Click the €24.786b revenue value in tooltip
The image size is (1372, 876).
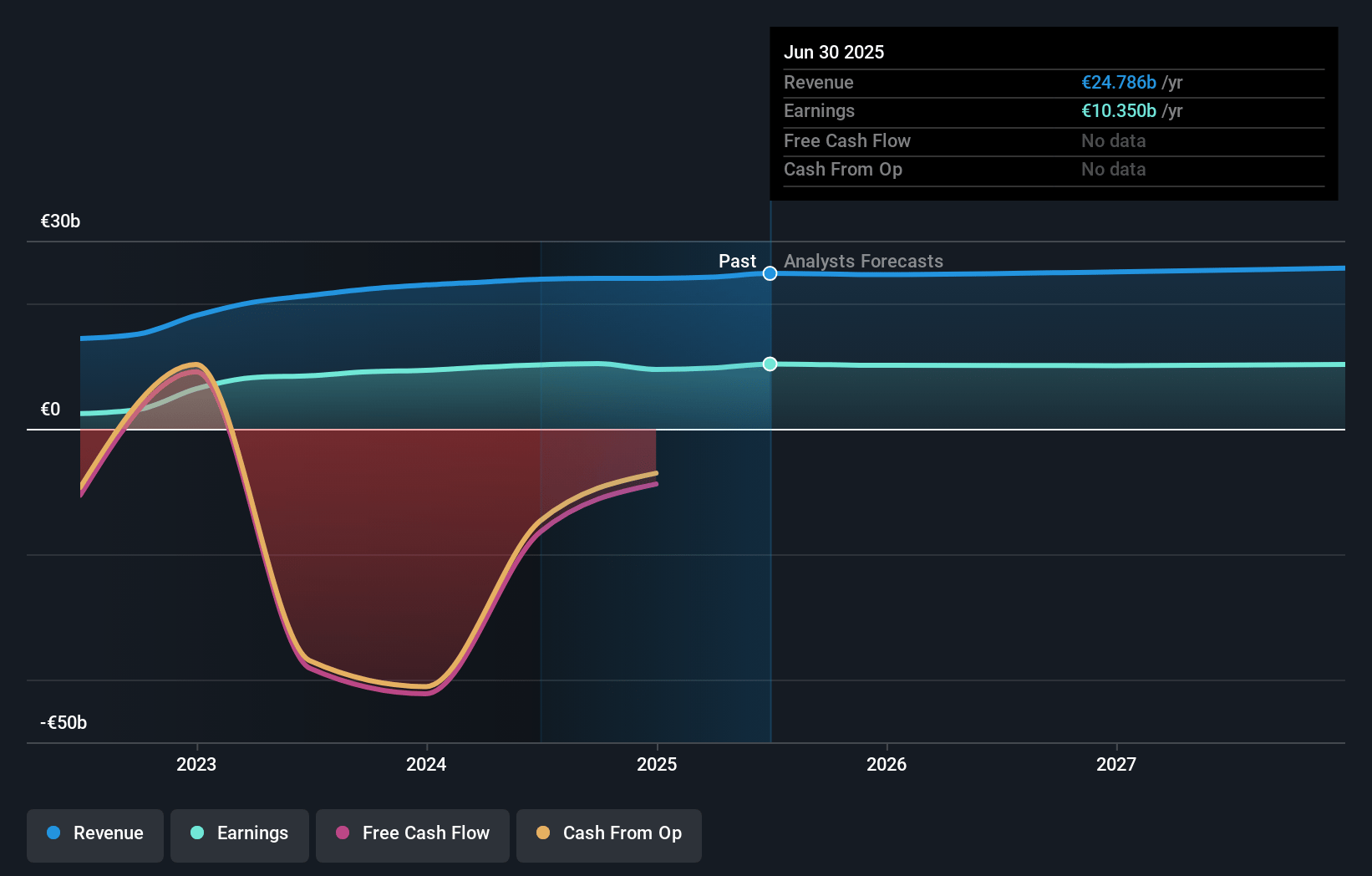coord(1119,82)
